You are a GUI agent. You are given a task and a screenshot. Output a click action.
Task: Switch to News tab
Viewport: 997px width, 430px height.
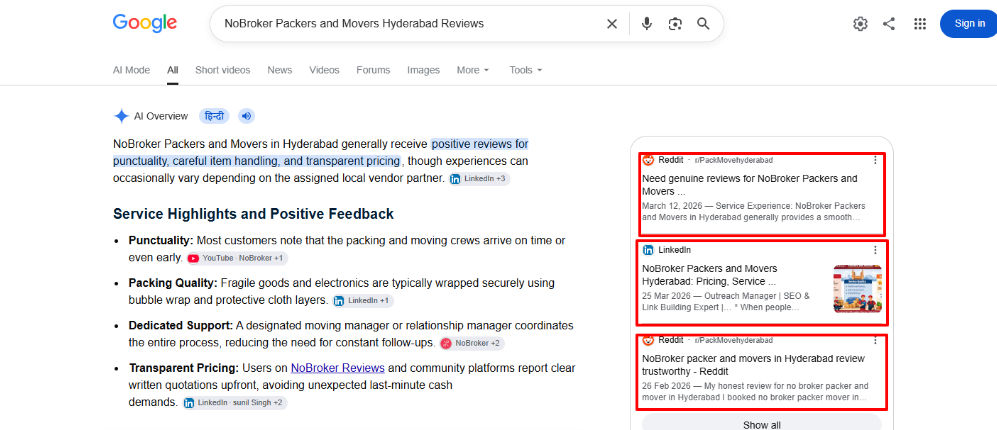(280, 70)
